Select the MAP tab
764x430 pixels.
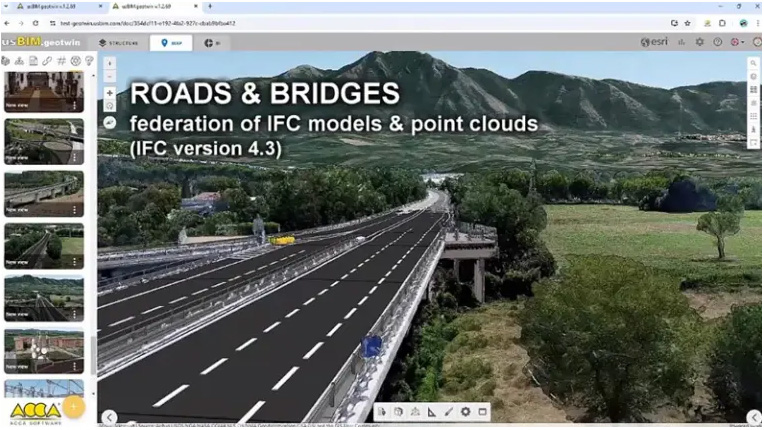[x=170, y=43]
